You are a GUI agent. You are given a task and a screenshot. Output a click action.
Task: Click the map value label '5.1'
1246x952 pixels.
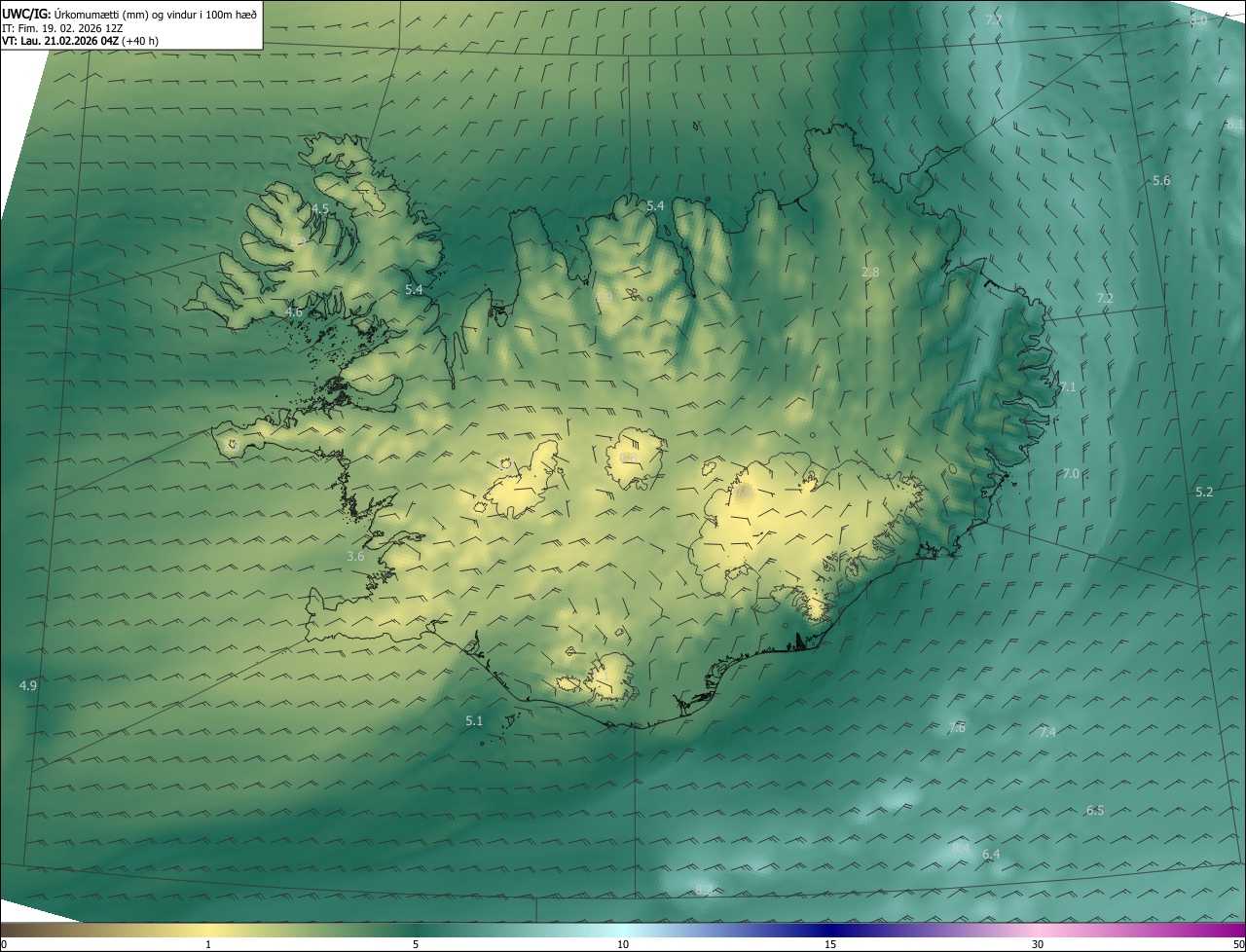[474, 721]
